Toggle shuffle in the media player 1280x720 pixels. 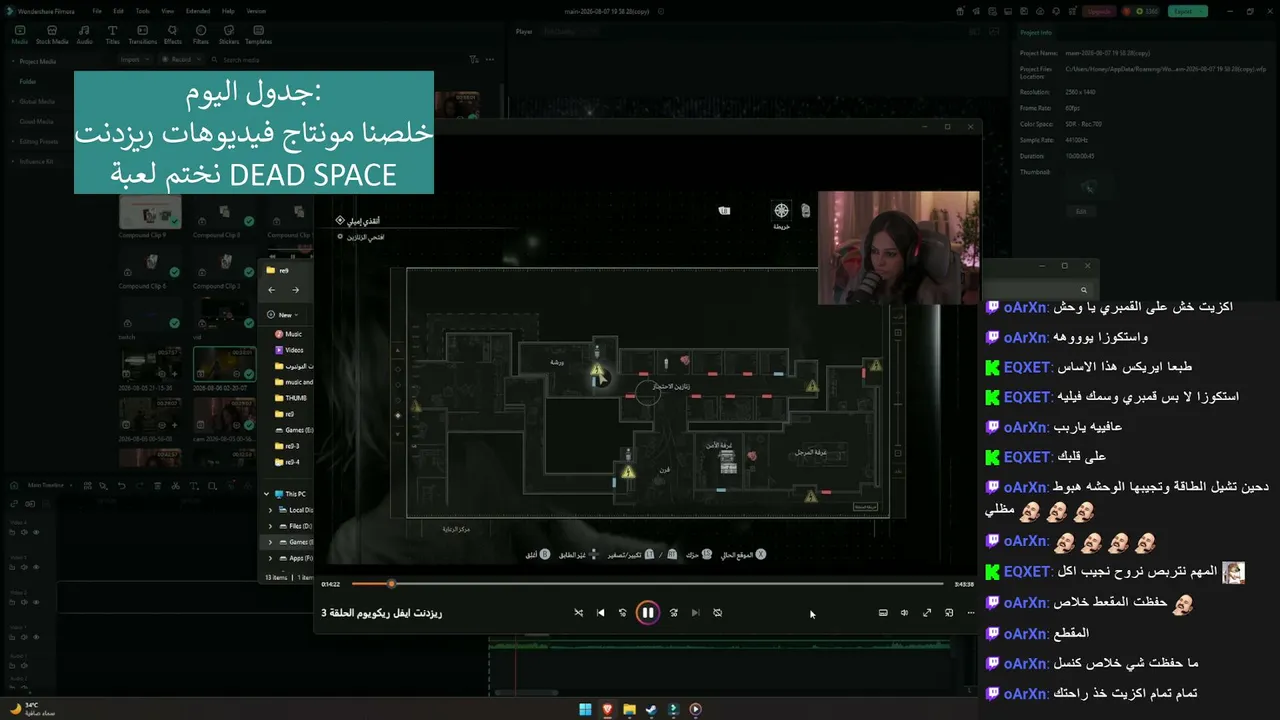(578, 613)
